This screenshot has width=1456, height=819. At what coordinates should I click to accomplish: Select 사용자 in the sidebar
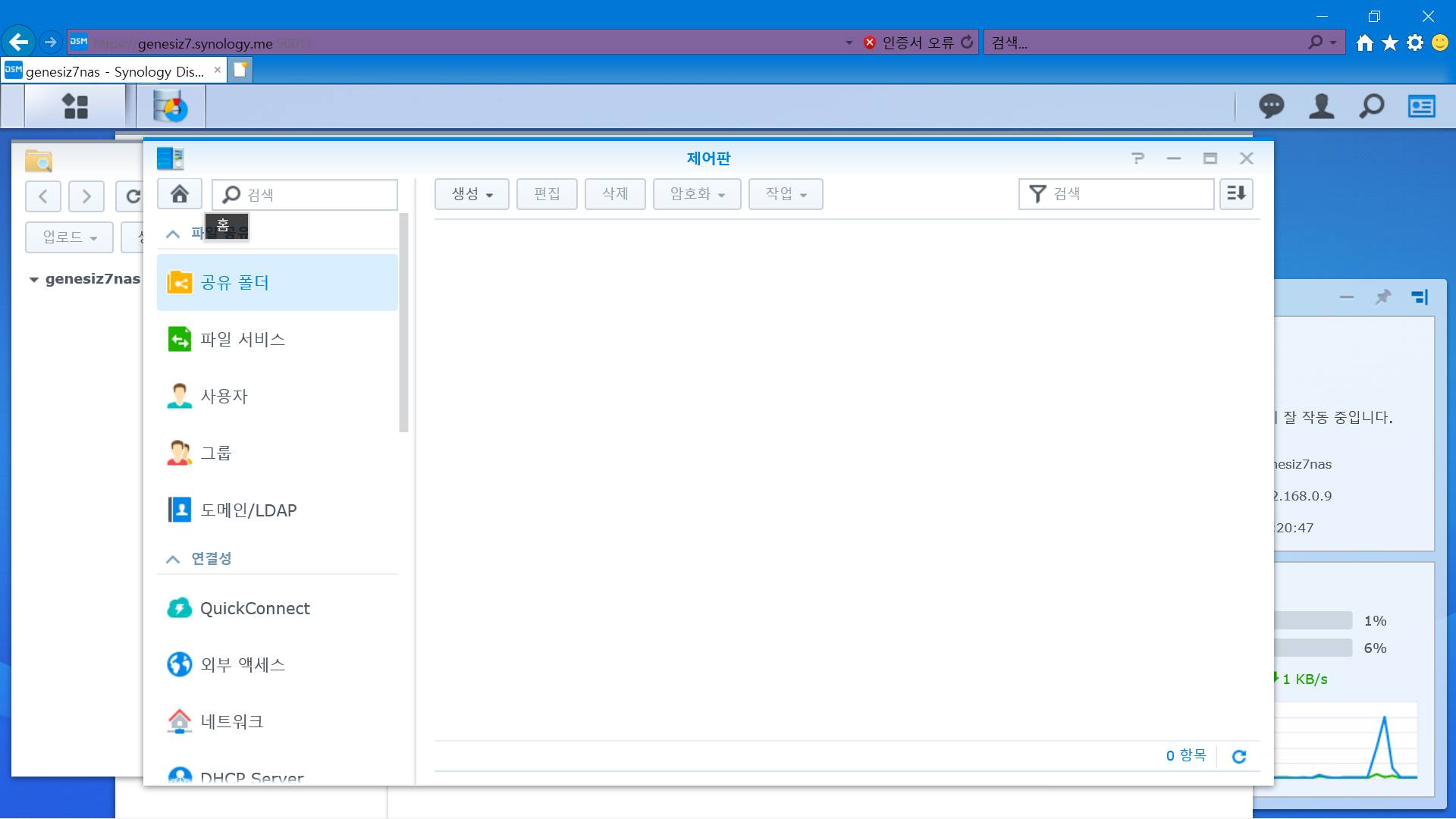point(224,396)
